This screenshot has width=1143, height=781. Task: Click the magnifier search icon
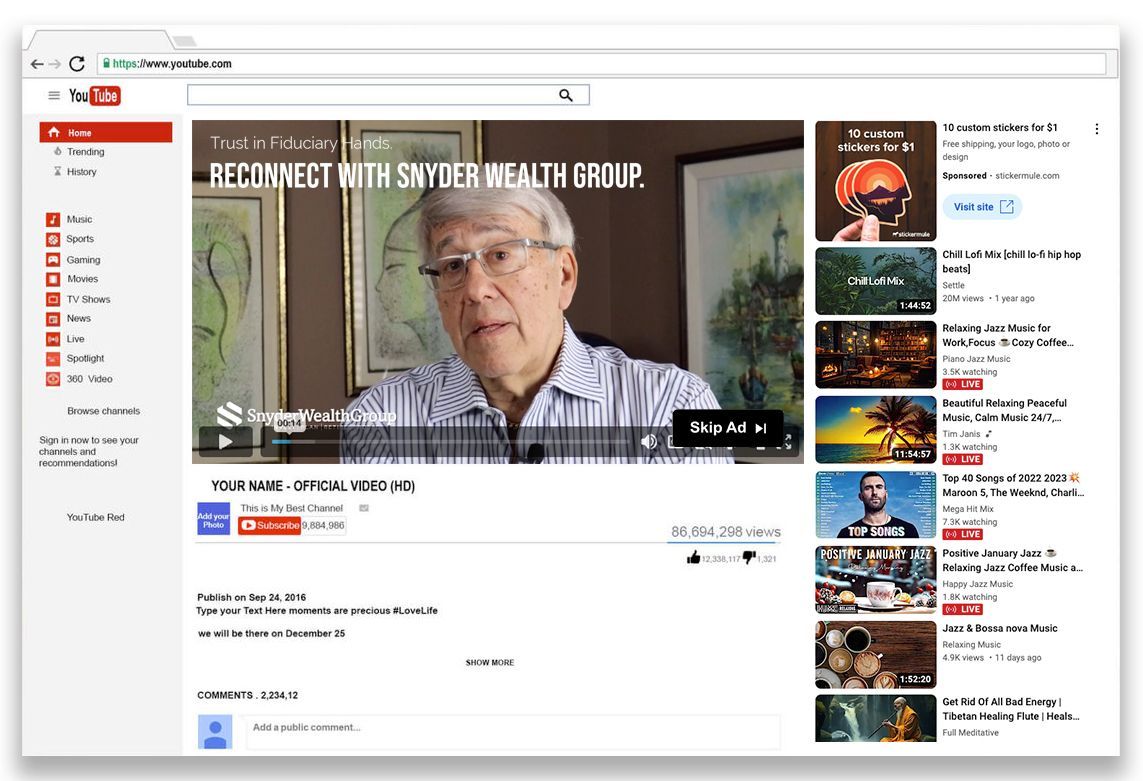(566, 95)
